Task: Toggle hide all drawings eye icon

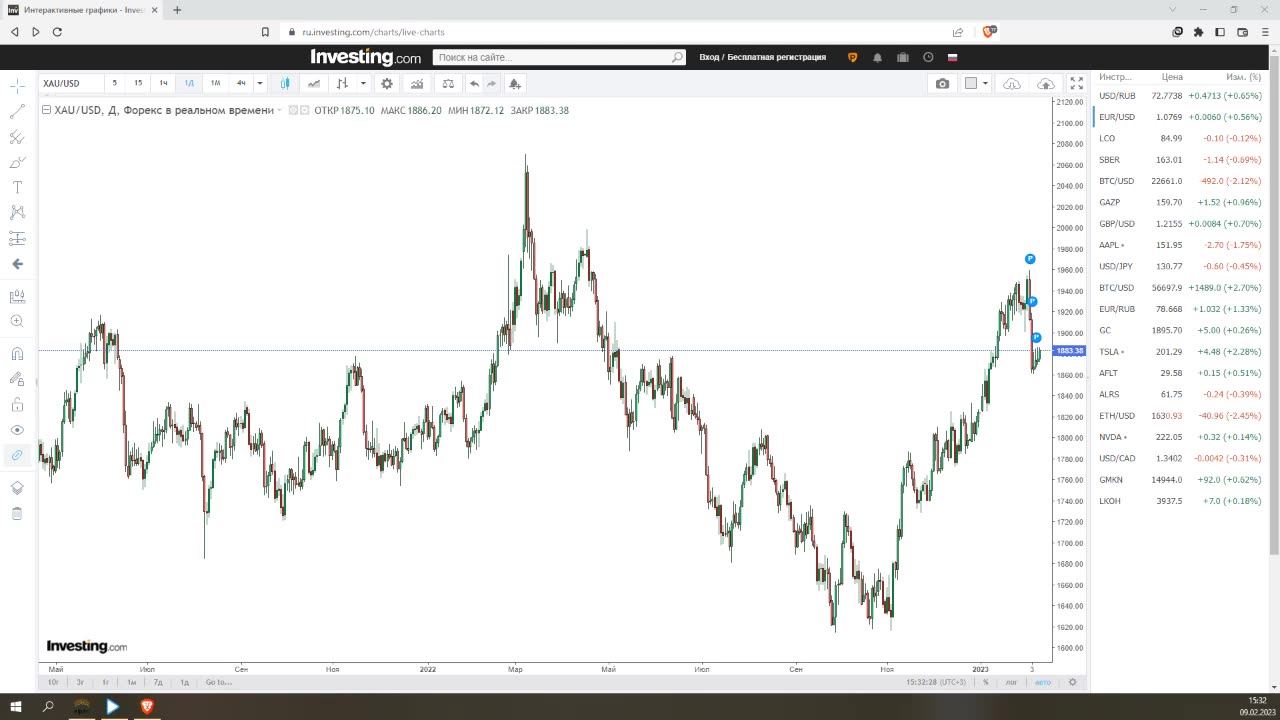Action: click(17, 430)
